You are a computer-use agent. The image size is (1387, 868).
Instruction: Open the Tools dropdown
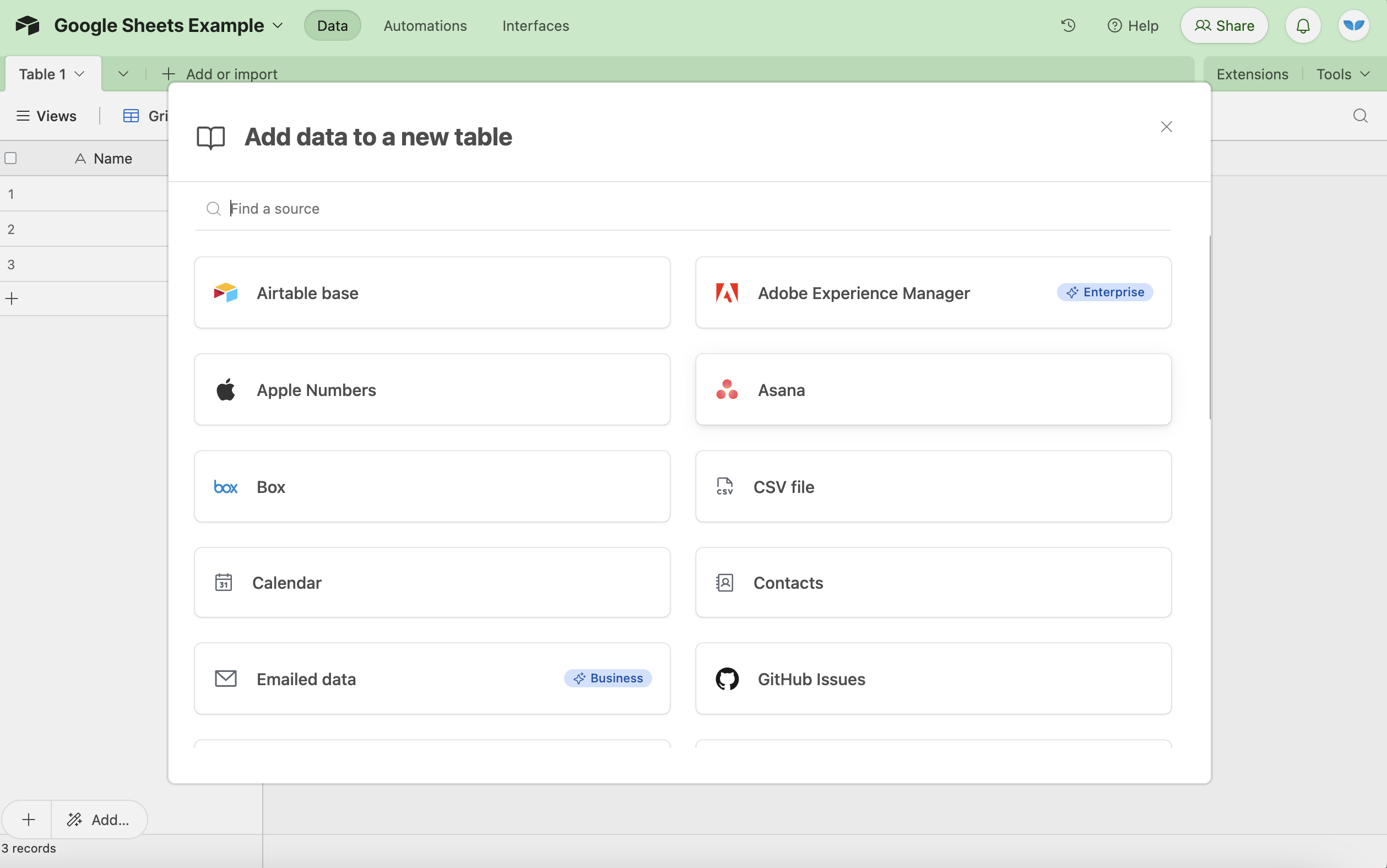[x=1343, y=74]
